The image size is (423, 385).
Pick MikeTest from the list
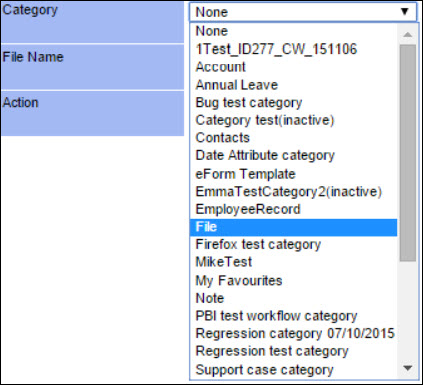[x=294, y=262]
